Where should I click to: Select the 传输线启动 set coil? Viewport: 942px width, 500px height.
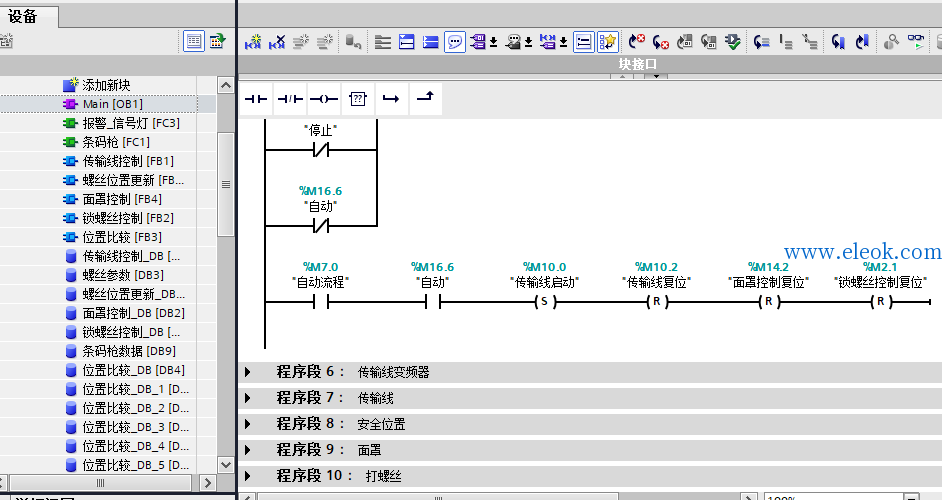pos(545,302)
